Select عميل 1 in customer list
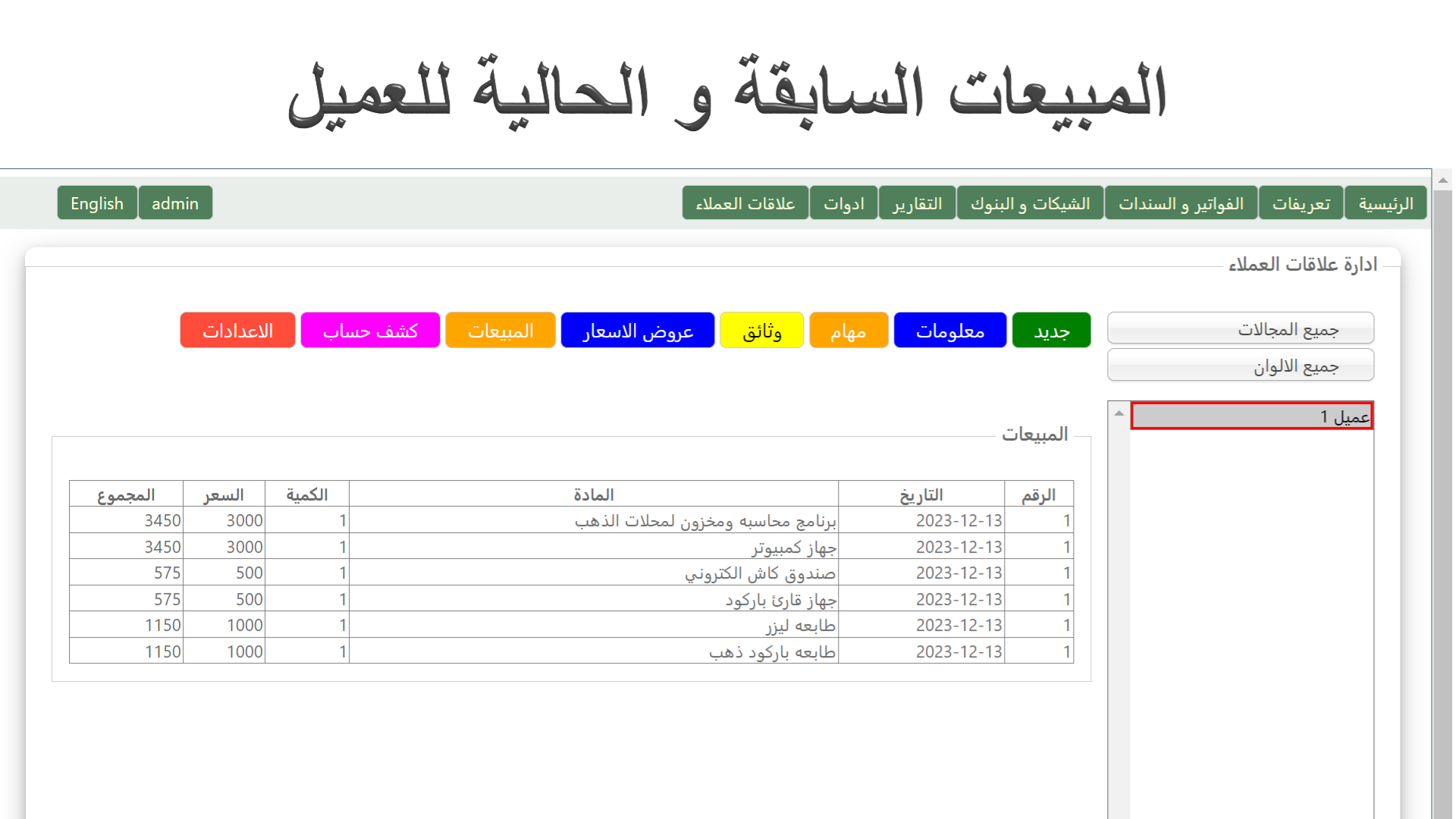Viewport: 1456px width, 819px height. tap(1251, 416)
